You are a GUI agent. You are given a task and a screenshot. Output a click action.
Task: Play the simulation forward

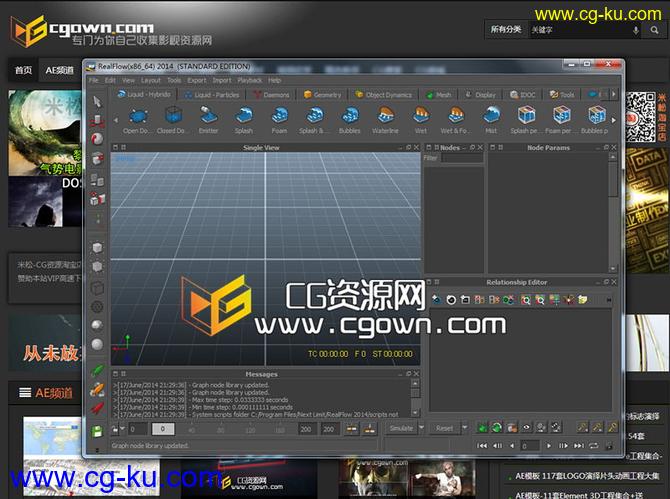[x=549, y=446]
